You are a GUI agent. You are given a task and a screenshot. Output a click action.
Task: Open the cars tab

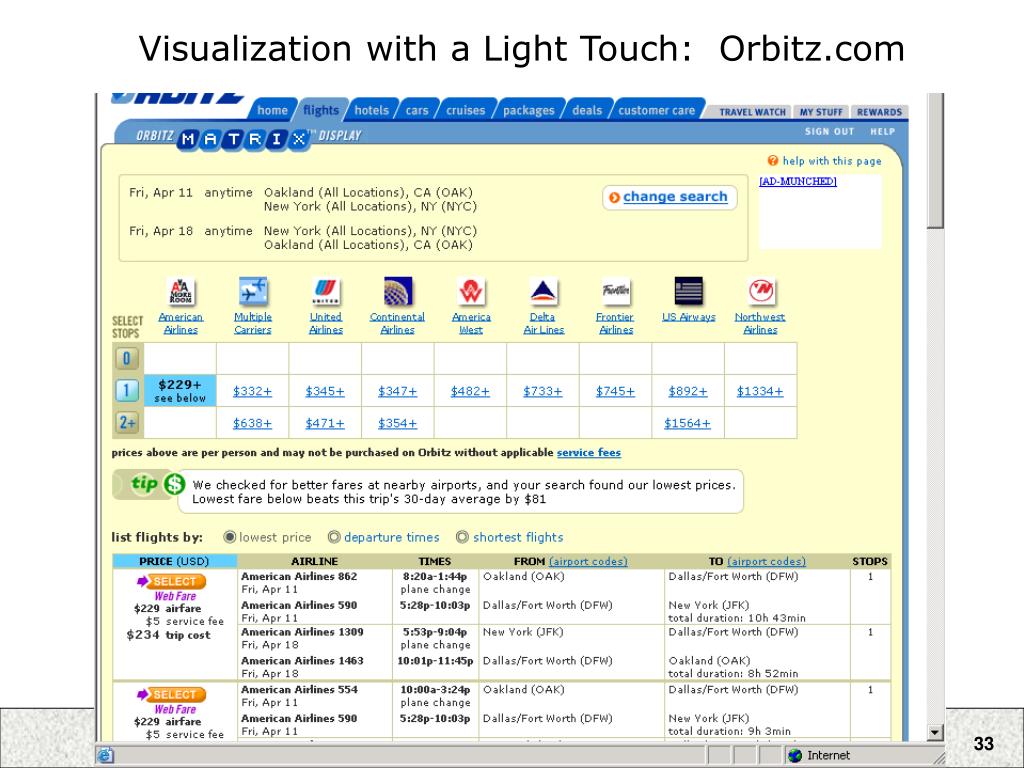pos(417,110)
